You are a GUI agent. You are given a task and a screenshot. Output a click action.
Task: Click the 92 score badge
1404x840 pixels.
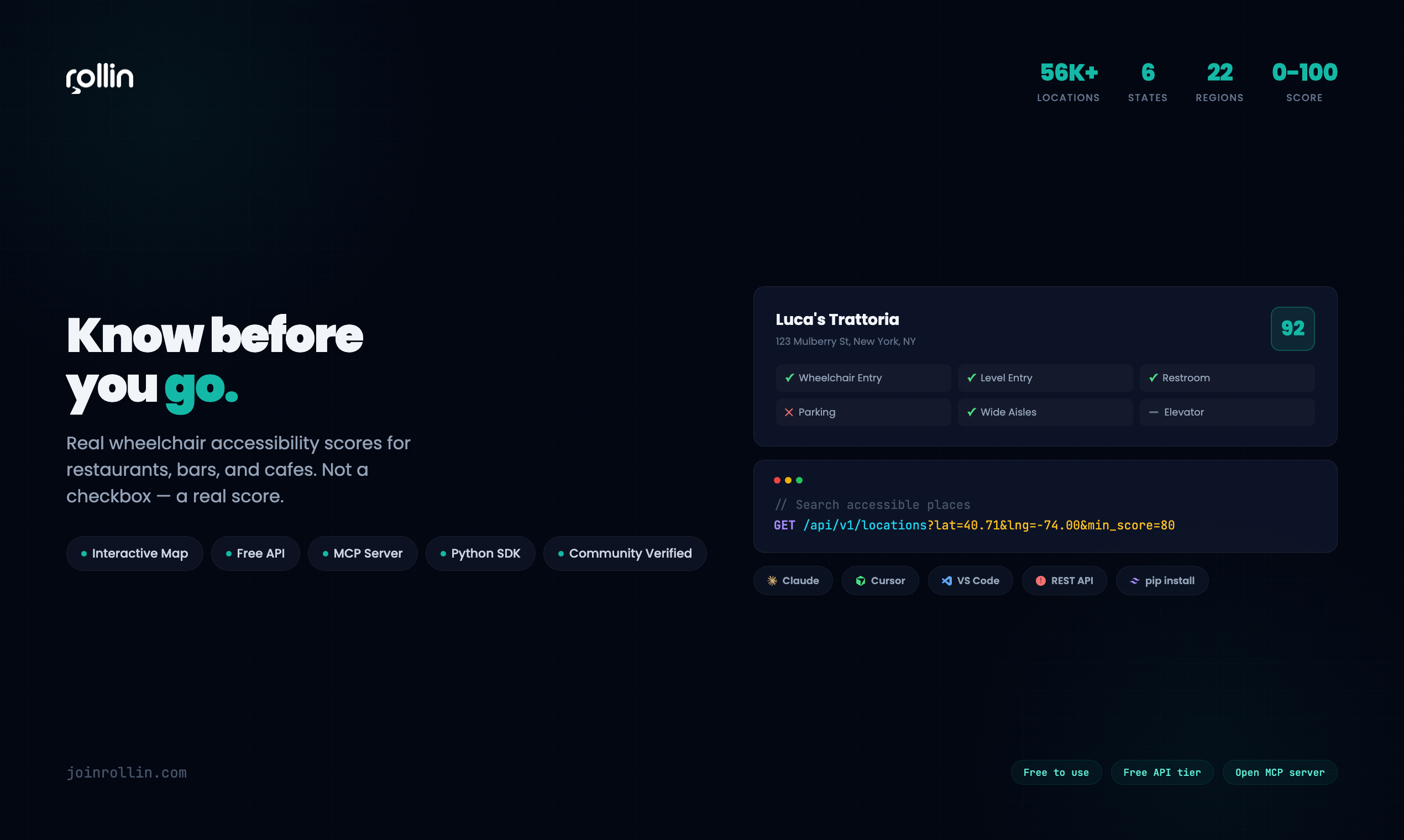pyautogui.click(x=1292, y=328)
